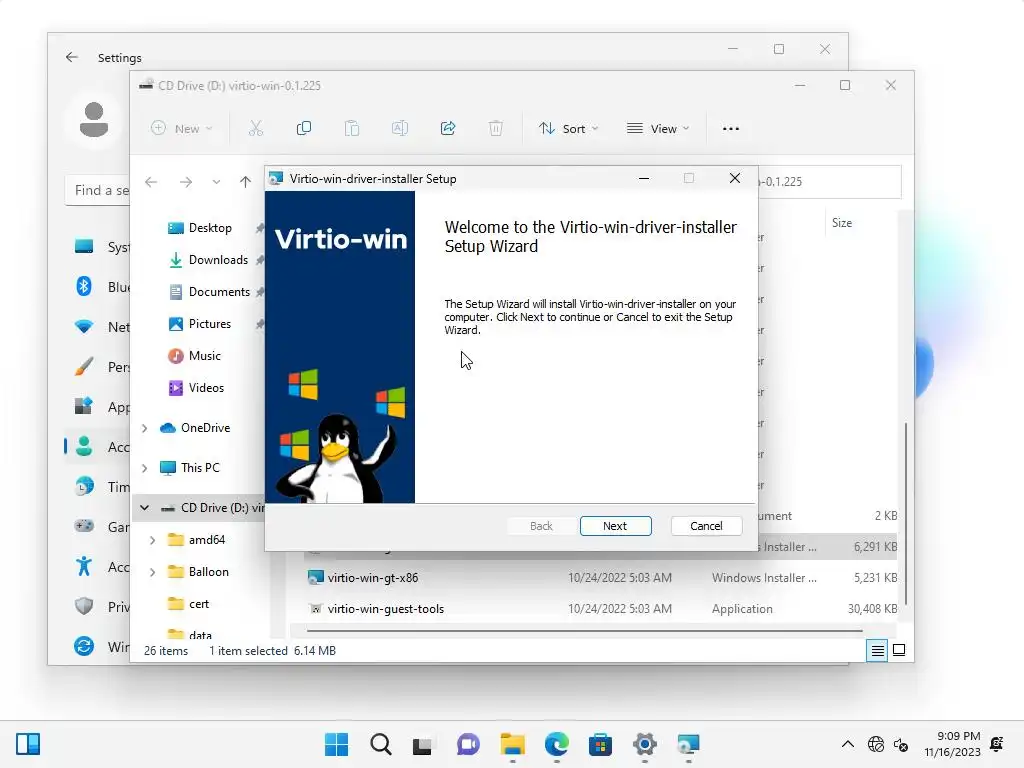Collapse the CD Drive (D:) tree node
1024x768 pixels.
click(144, 508)
